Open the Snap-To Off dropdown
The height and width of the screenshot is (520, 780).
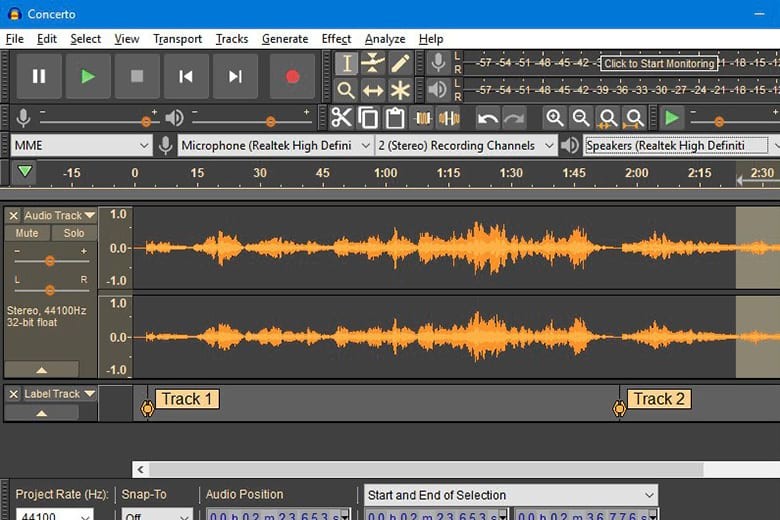tap(157, 515)
